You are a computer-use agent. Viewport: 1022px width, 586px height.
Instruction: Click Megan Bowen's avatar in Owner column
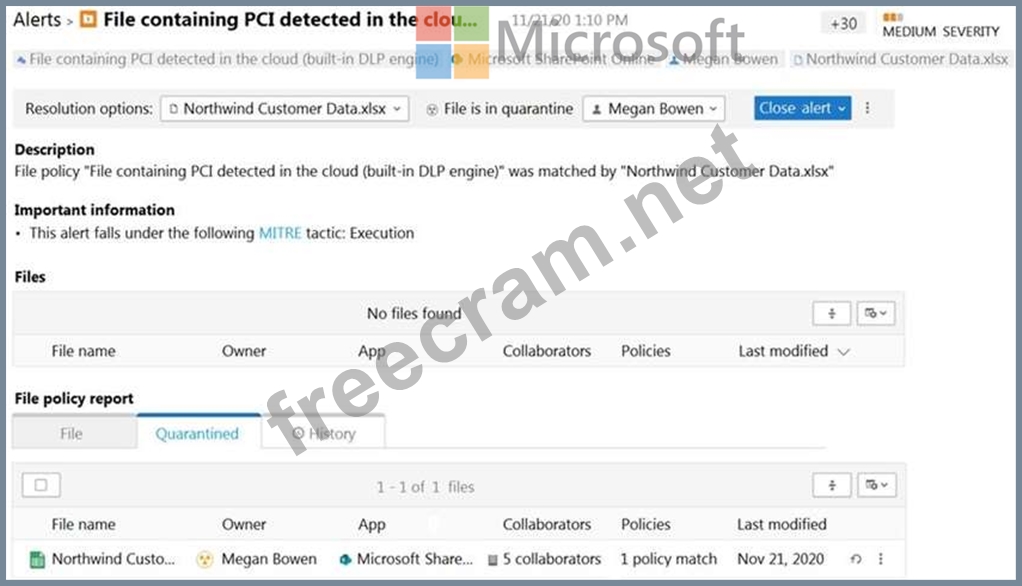[205, 559]
